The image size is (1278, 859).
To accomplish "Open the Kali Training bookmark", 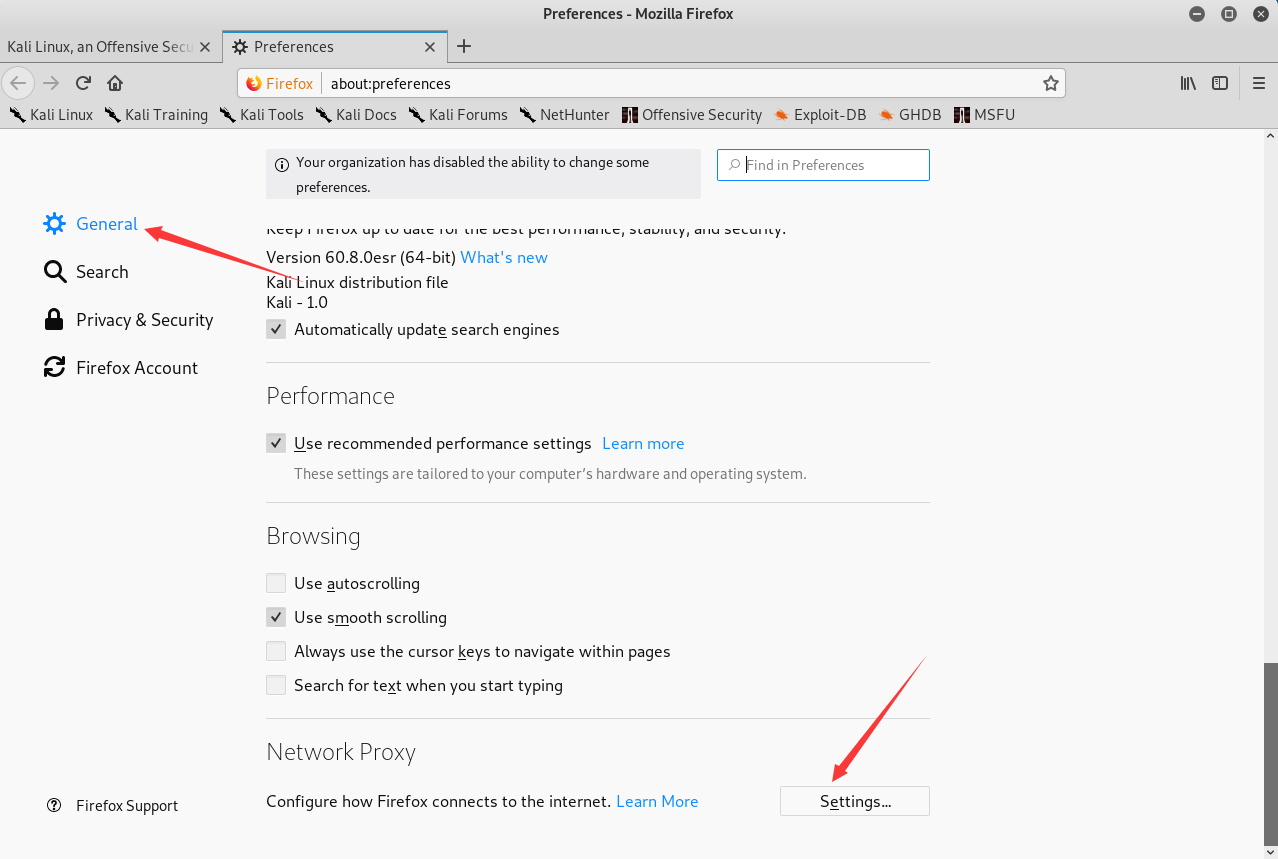I will tap(156, 115).
